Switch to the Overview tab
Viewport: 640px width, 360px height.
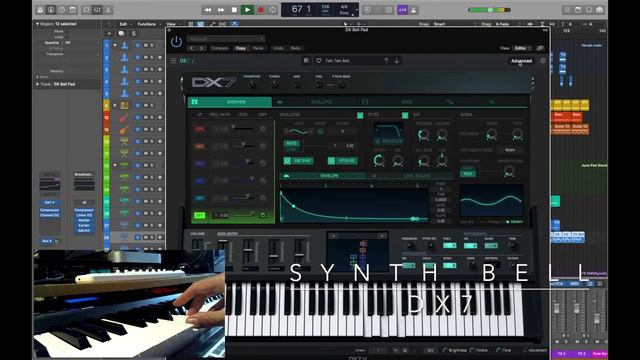230,102
